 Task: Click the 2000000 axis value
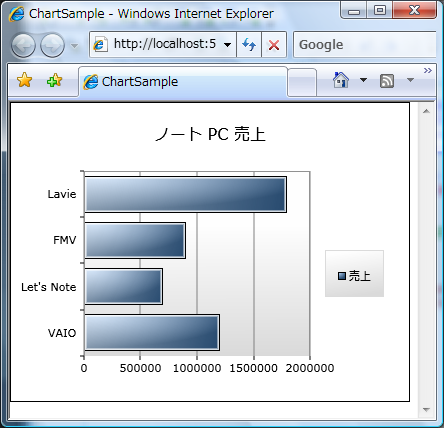point(310,368)
